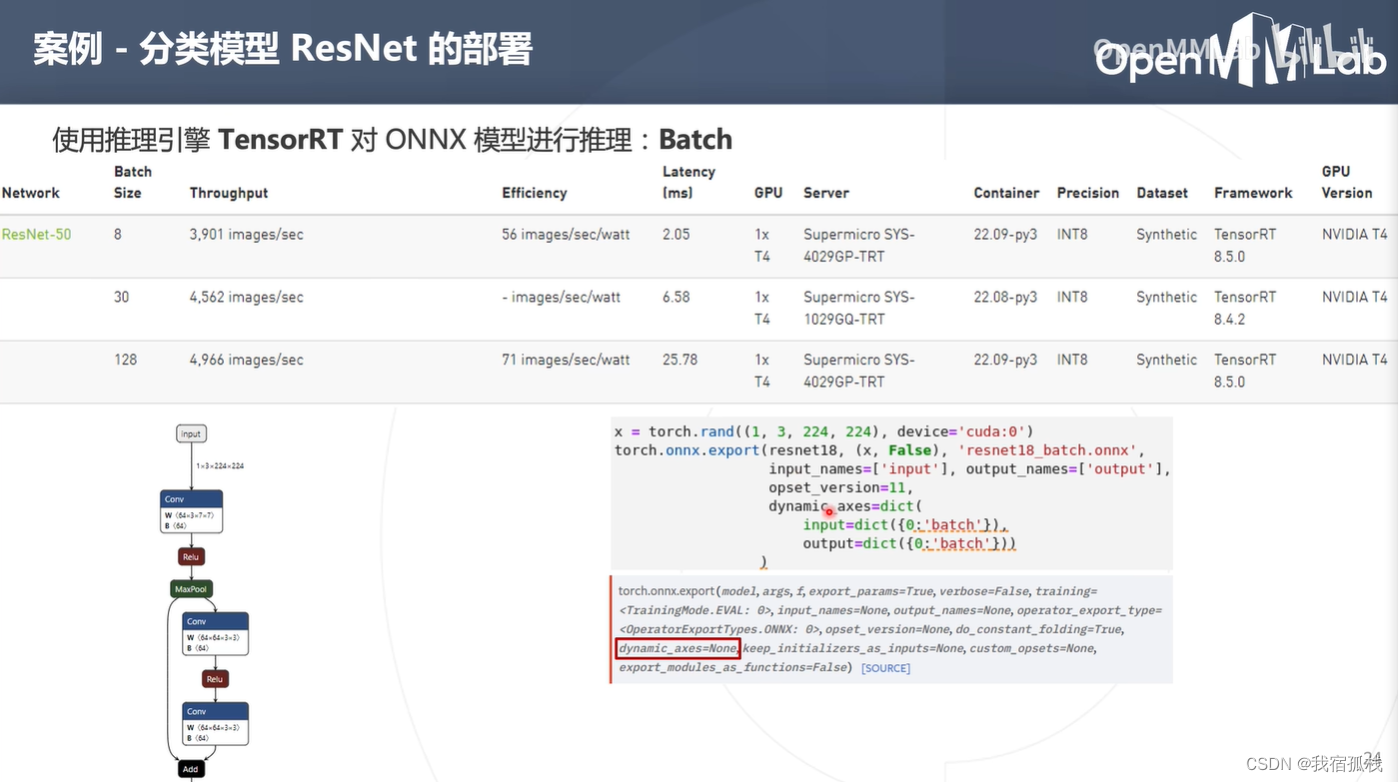Open the green ResNet-50 network link
This screenshot has height=782, width=1398.
coord(36,235)
